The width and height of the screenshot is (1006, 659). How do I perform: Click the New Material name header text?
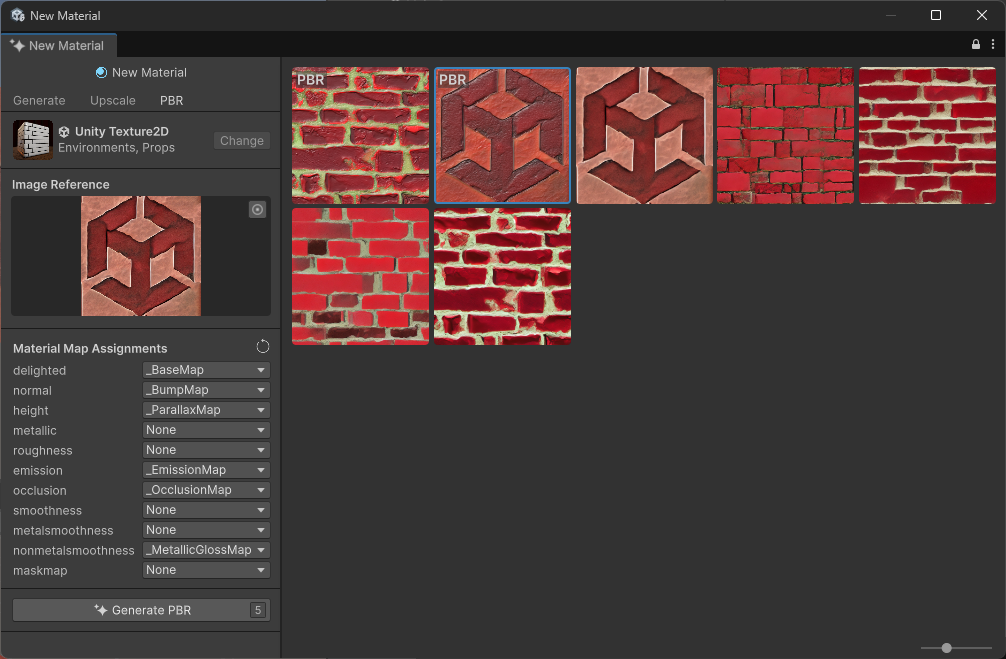point(149,73)
